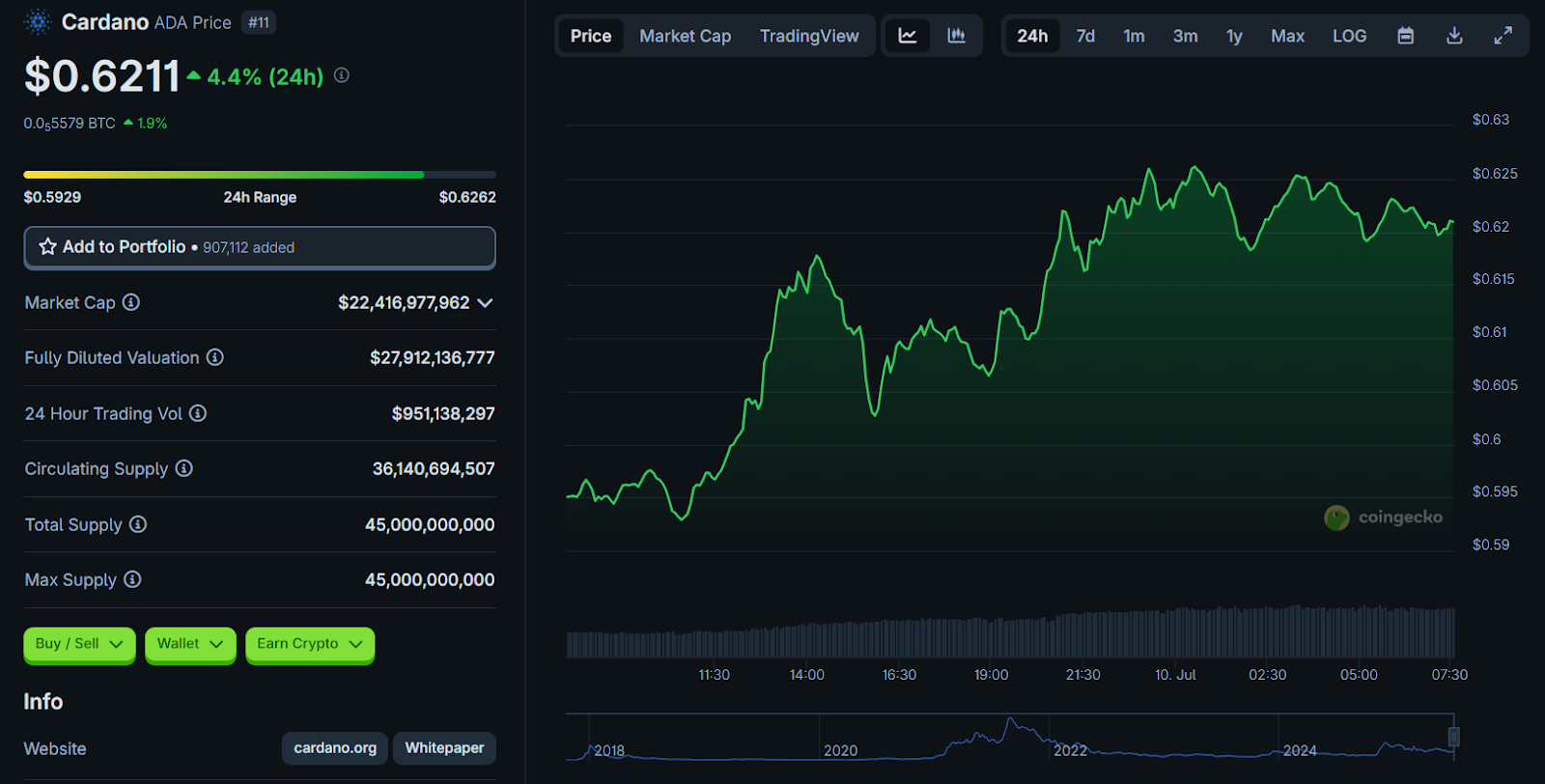Viewport: 1545px width, 784px height.
Task: Click the Info section heading
Action: [x=43, y=702]
